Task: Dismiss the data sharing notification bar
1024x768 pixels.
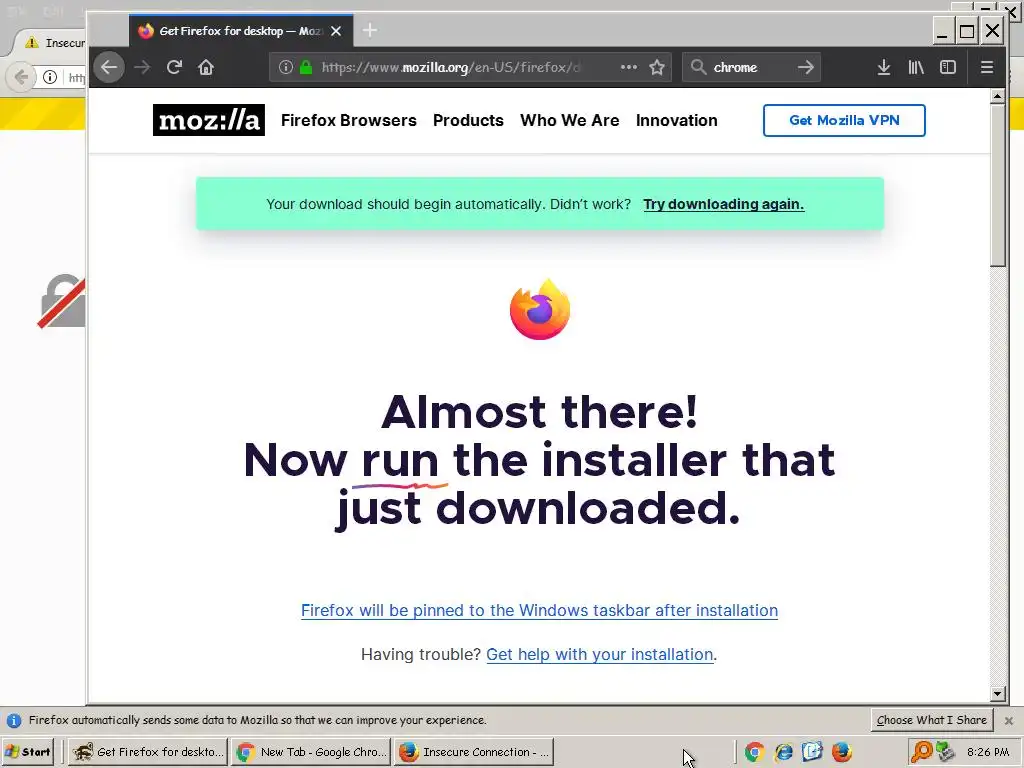Action: click(1008, 720)
